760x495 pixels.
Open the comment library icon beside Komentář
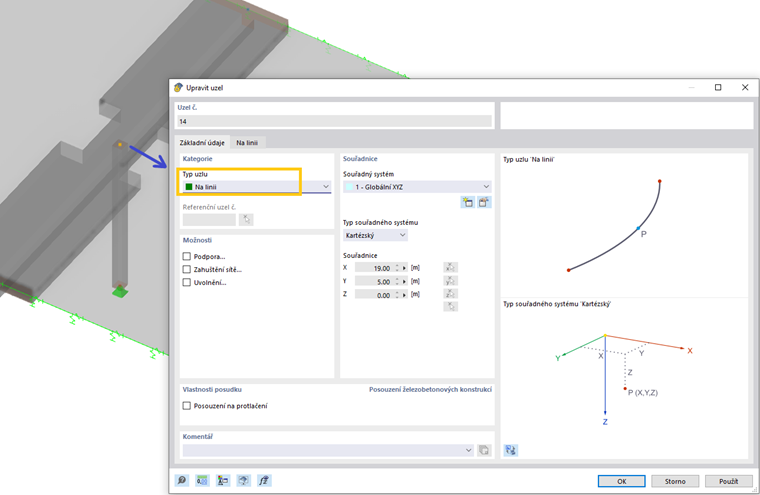click(x=484, y=450)
